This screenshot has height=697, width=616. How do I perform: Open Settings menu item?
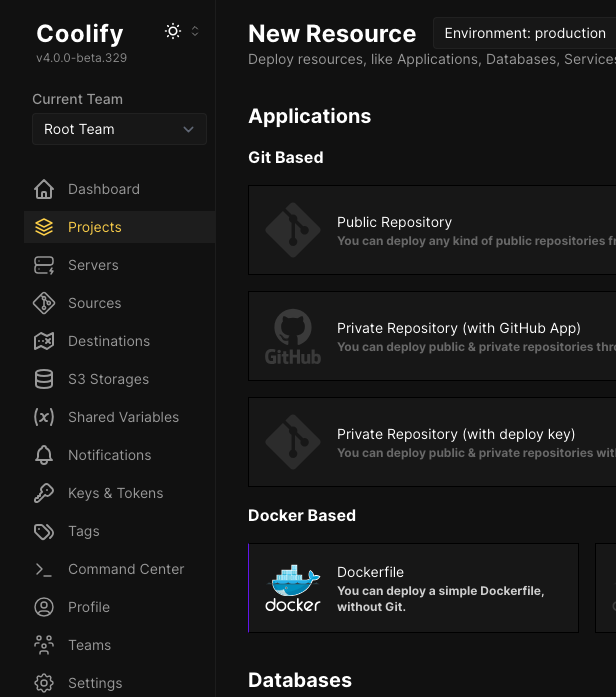pyautogui.click(x=120, y=683)
